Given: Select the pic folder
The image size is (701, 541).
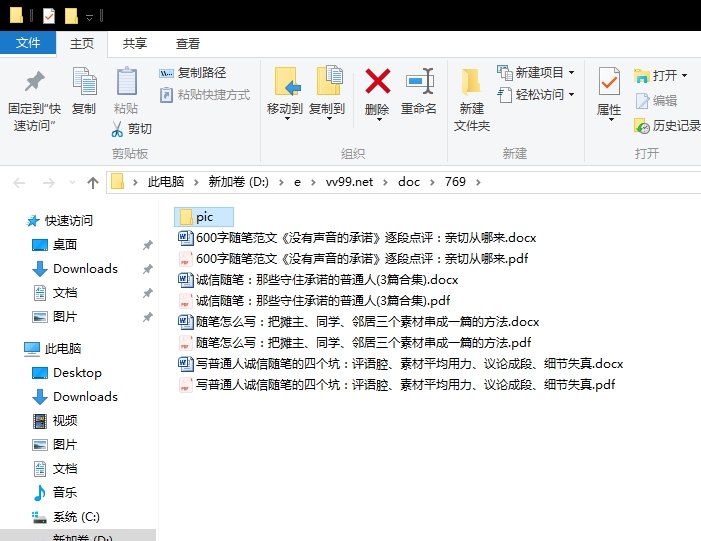Looking at the screenshot, I should (204, 217).
